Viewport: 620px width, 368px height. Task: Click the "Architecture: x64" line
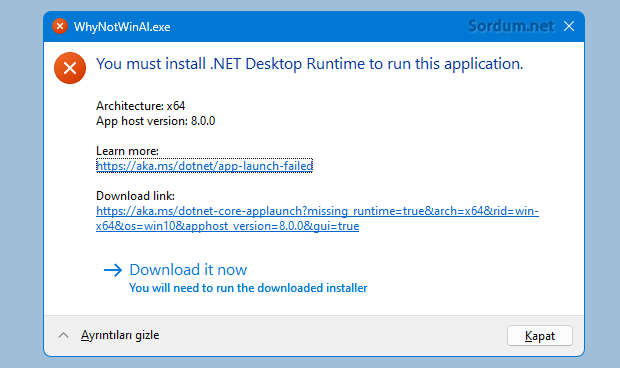(140, 106)
